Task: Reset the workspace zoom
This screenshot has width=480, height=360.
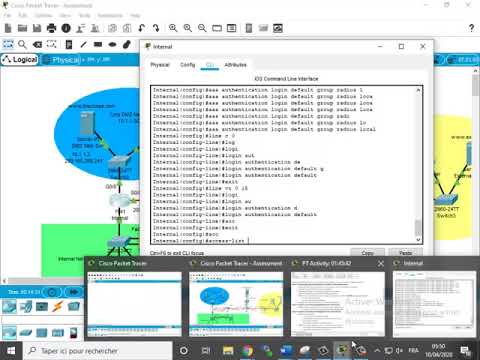Action: (188, 28)
